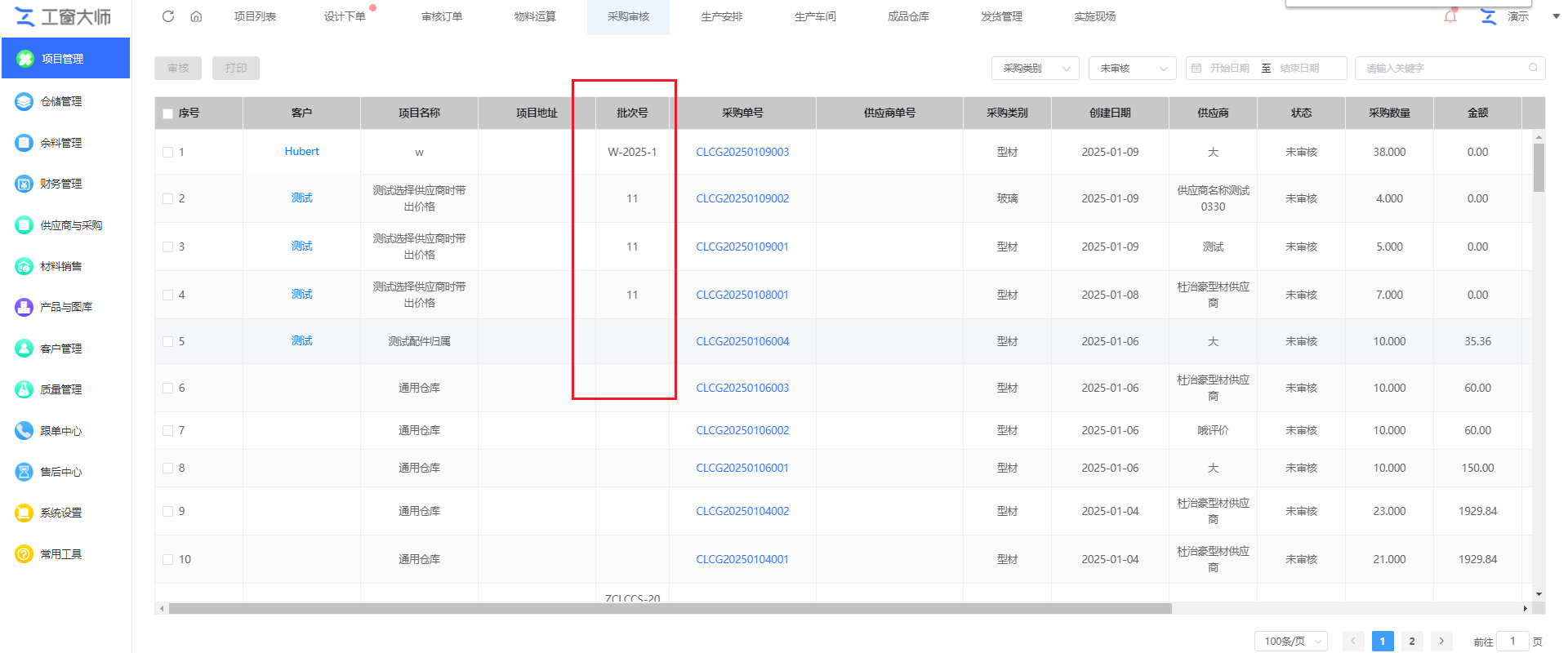This screenshot has width=1568, height=653.
Task: Click the home icon in top bar
Action: (x=196, y=16)
